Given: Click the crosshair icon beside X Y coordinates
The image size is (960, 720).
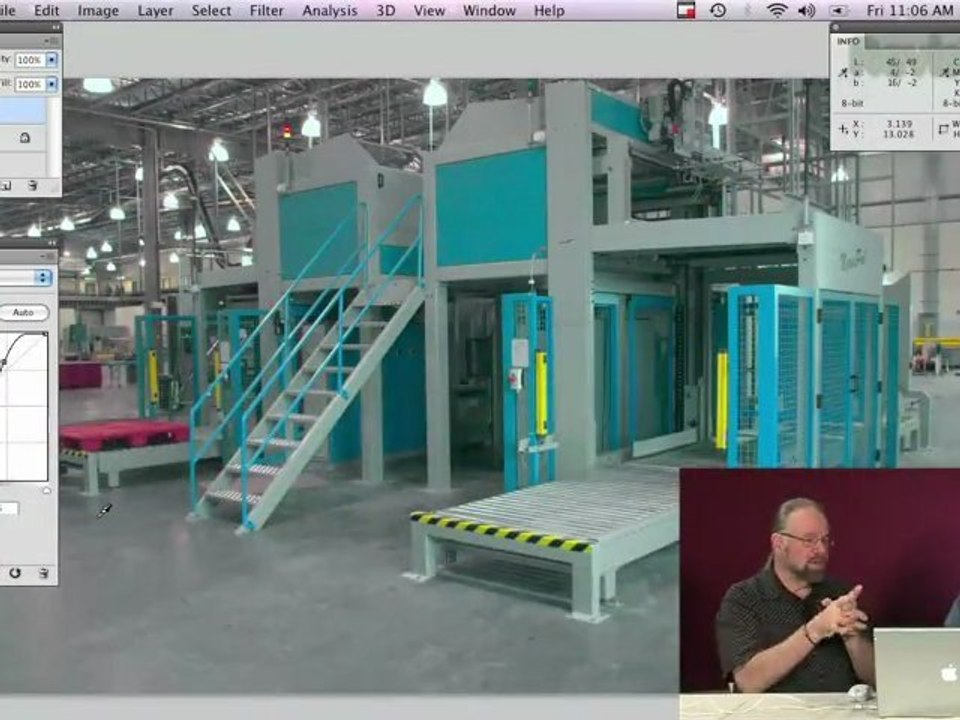Looking at the screenshot, I should pyautogui.click(x=843, y=129).
